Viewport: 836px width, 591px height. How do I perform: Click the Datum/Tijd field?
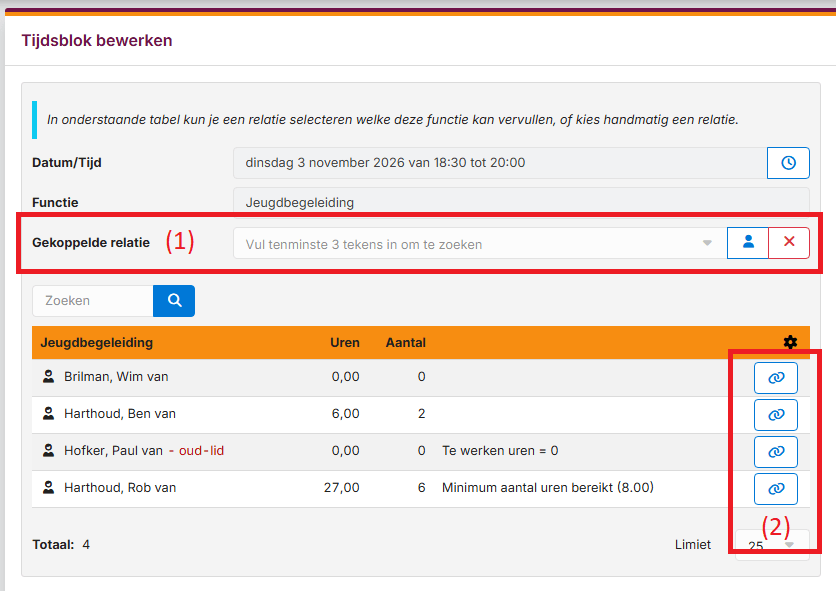click(x=500, y=163)
